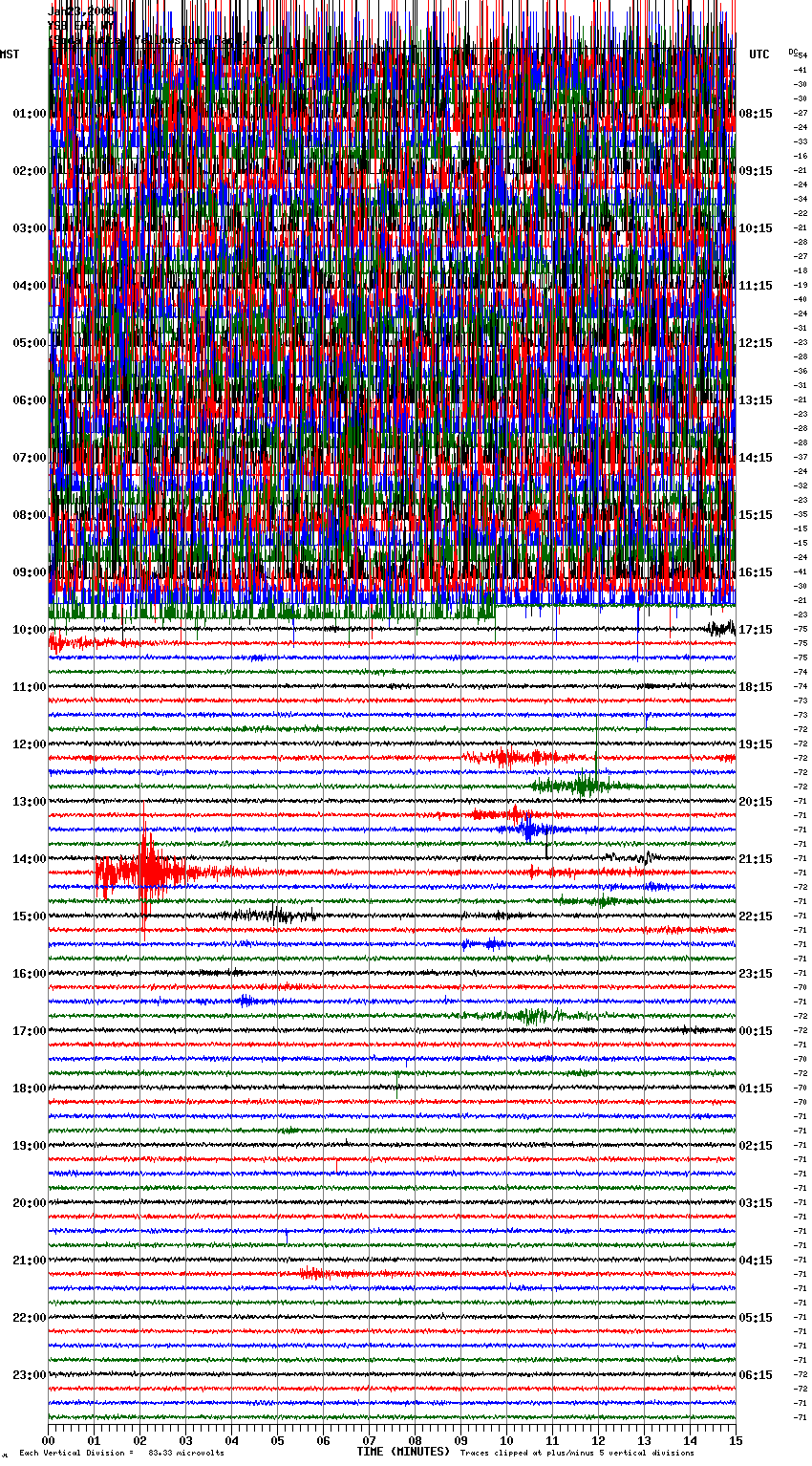Click minute 08 on the bottom axis
Screen dimensions: 812x1466
pyautogui.click(x=416, y=1440)
